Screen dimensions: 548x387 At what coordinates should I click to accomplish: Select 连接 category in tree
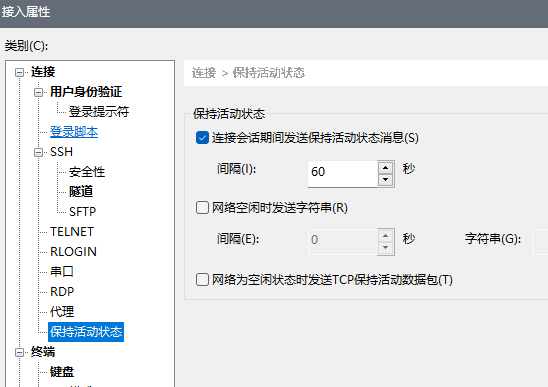coord(43,72)
